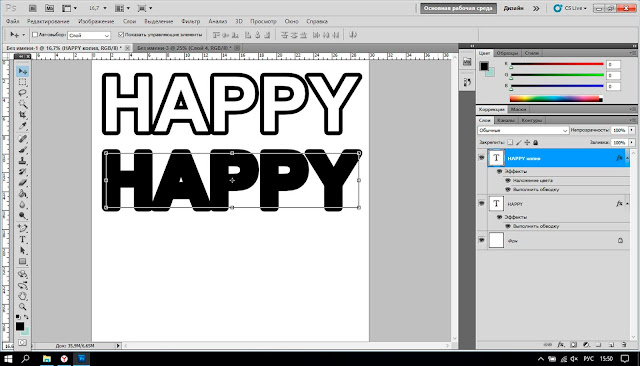640x366 pixels.
Task: Launch Mini Bridge from top bar
Action: [x=49, y=8]
